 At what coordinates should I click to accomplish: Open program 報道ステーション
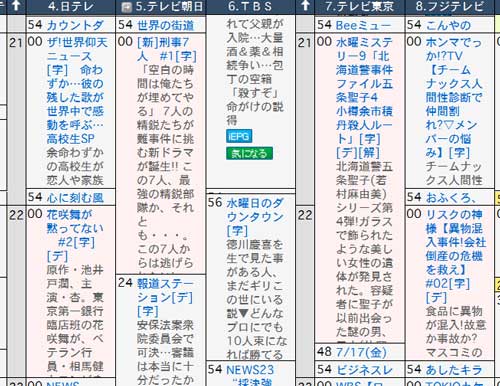pos(165,297)
